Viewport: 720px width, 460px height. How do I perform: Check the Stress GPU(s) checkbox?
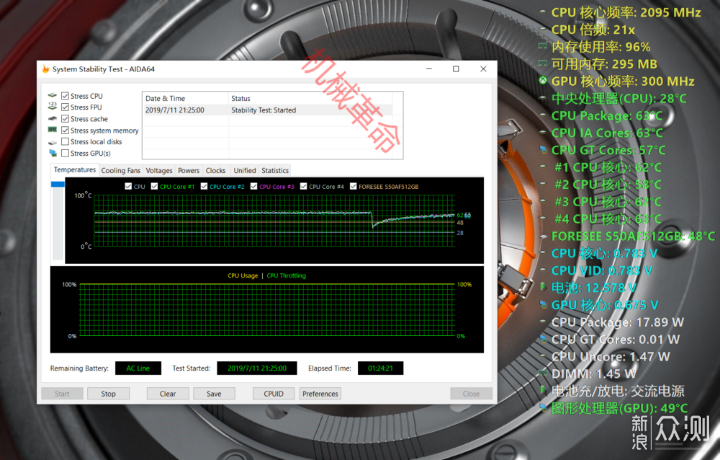click(65, 153)
